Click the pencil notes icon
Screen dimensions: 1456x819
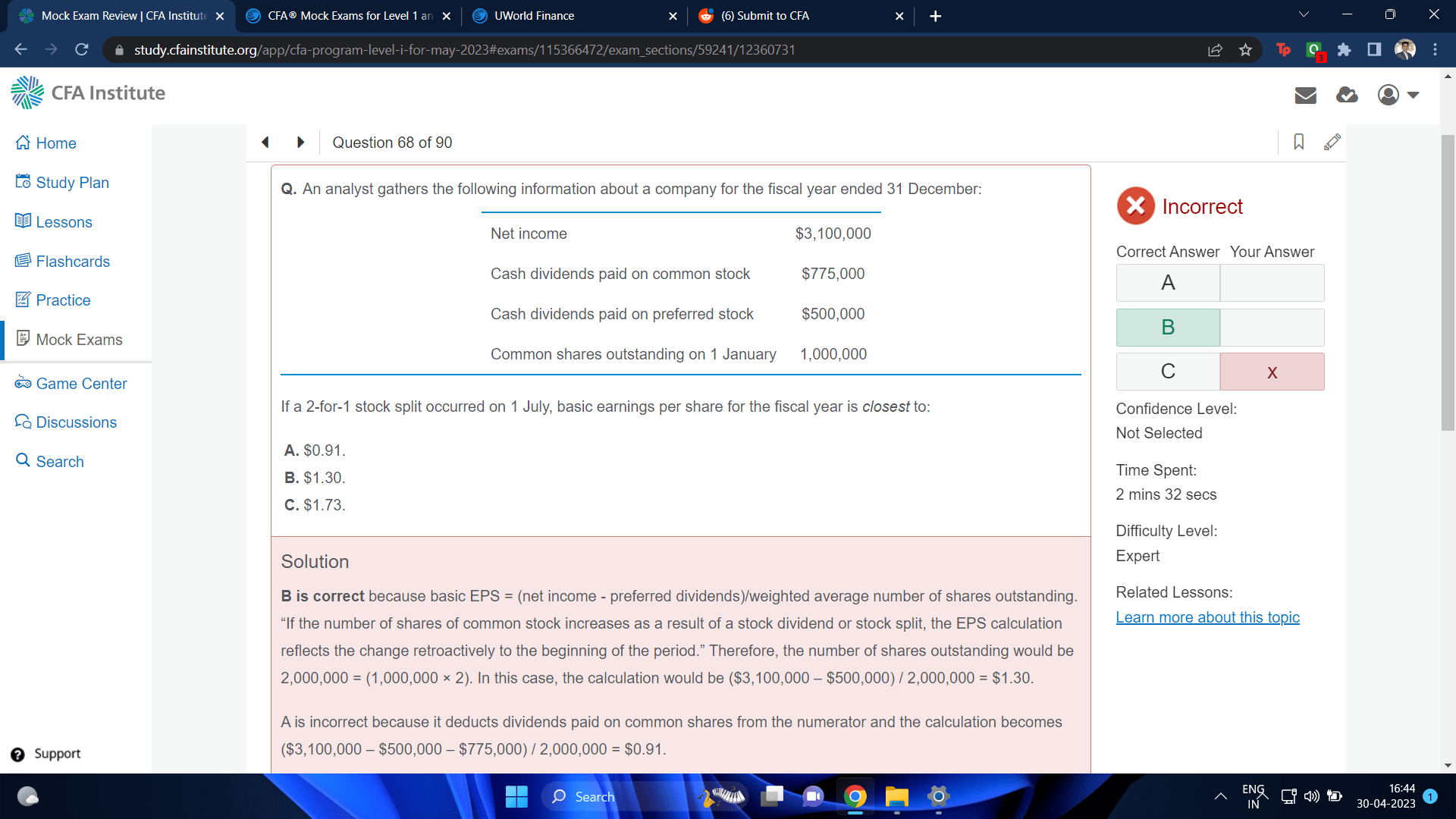[x=1332, y=142]
